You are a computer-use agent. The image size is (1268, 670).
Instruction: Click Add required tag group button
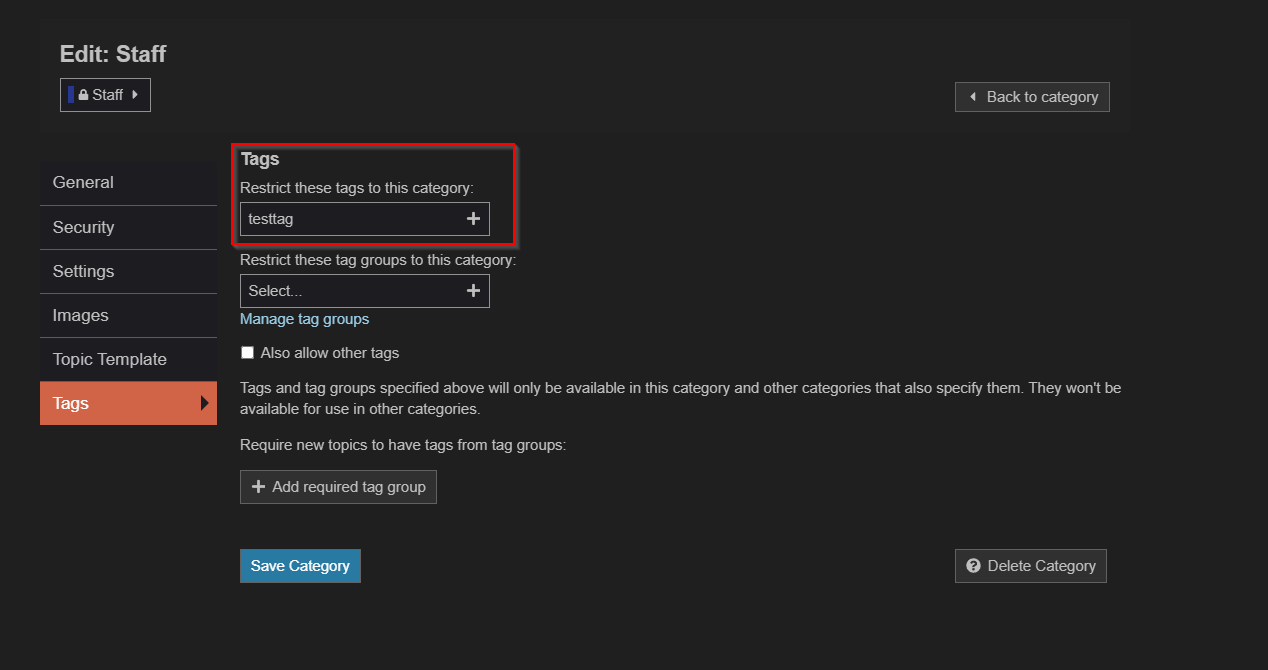point(338,487)
